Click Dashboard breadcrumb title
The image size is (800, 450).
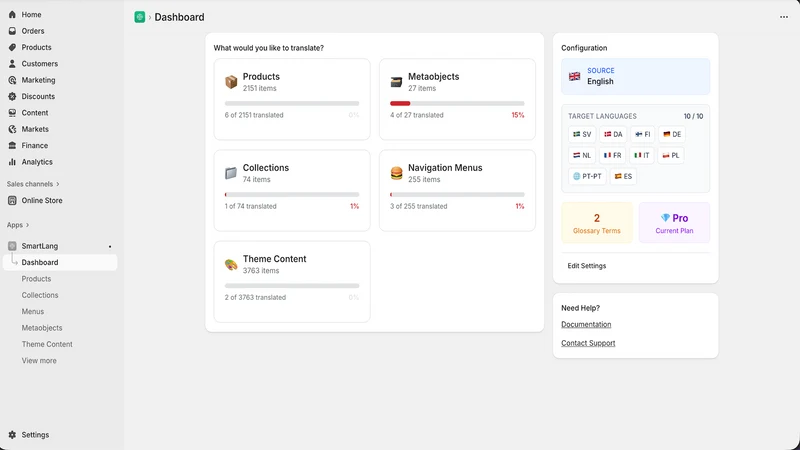(x=180, y=17)
